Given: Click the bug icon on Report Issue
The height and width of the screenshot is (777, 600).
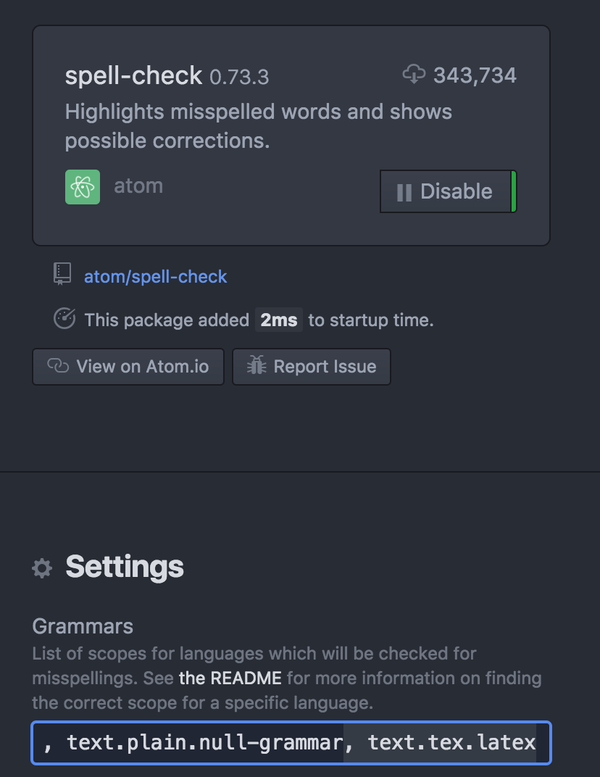Looking at the screenshot, I should pos(256,367).
